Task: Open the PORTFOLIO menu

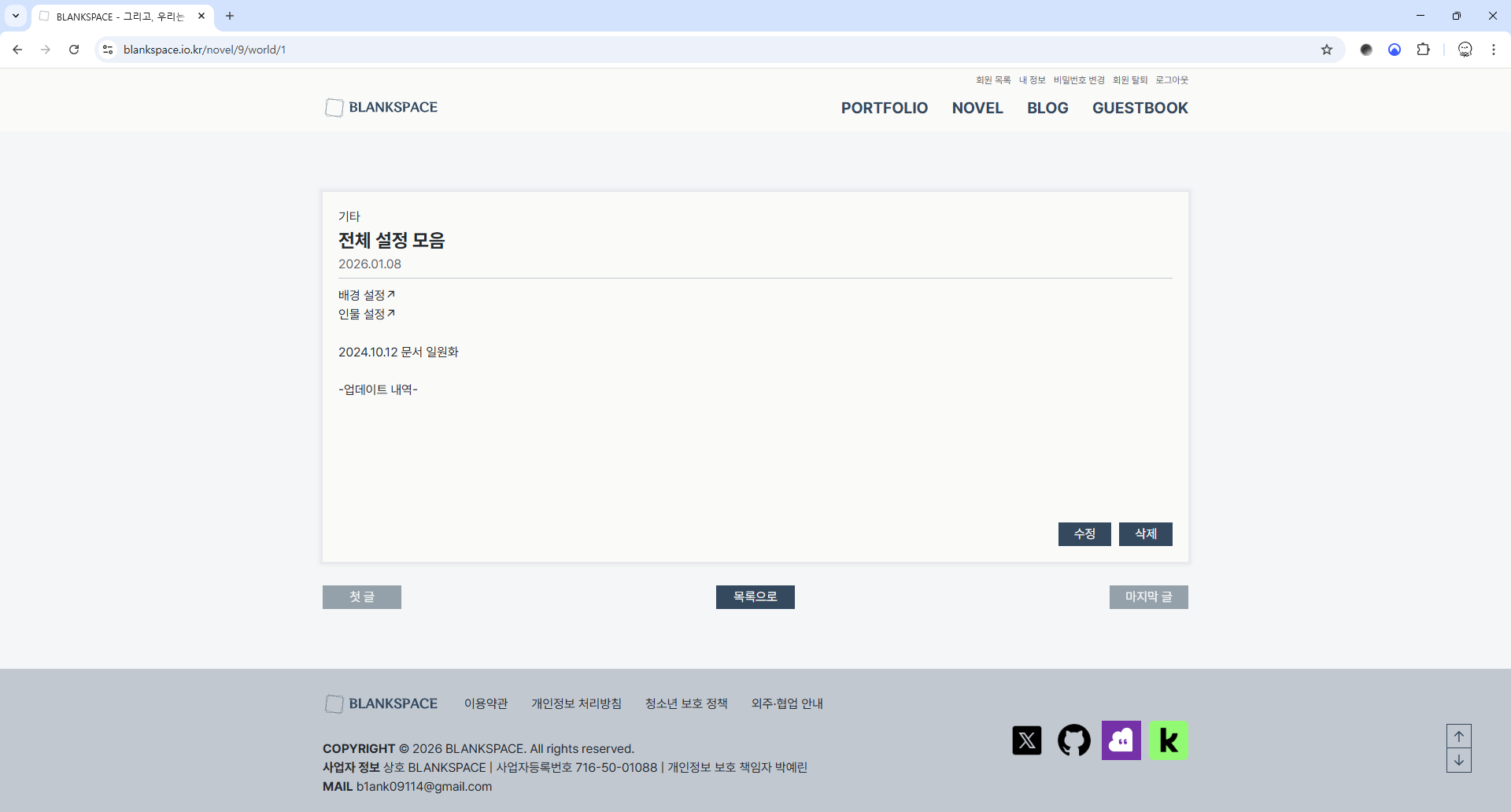Action: 884,108
